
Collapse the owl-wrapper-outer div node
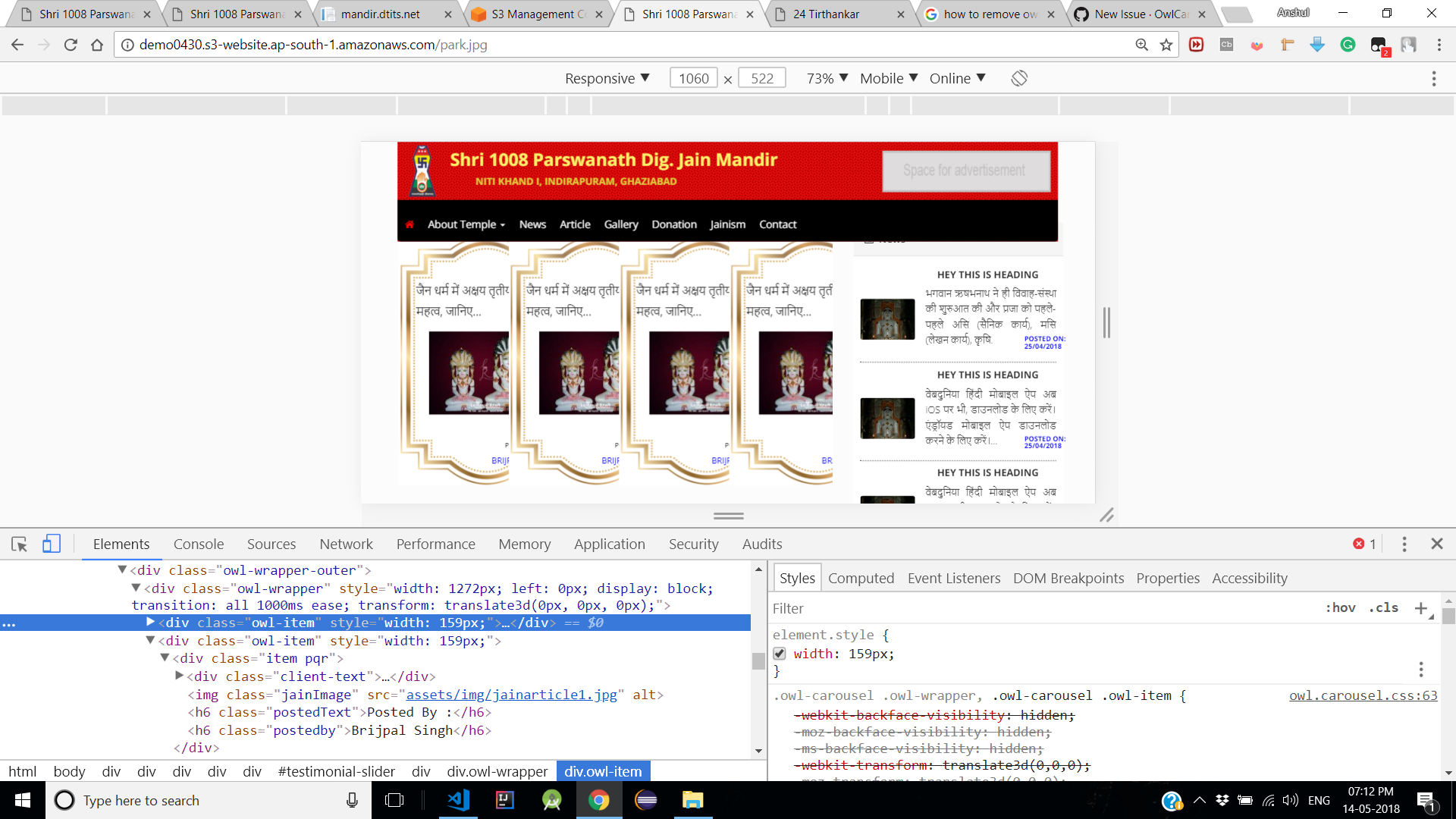[122, 570]
